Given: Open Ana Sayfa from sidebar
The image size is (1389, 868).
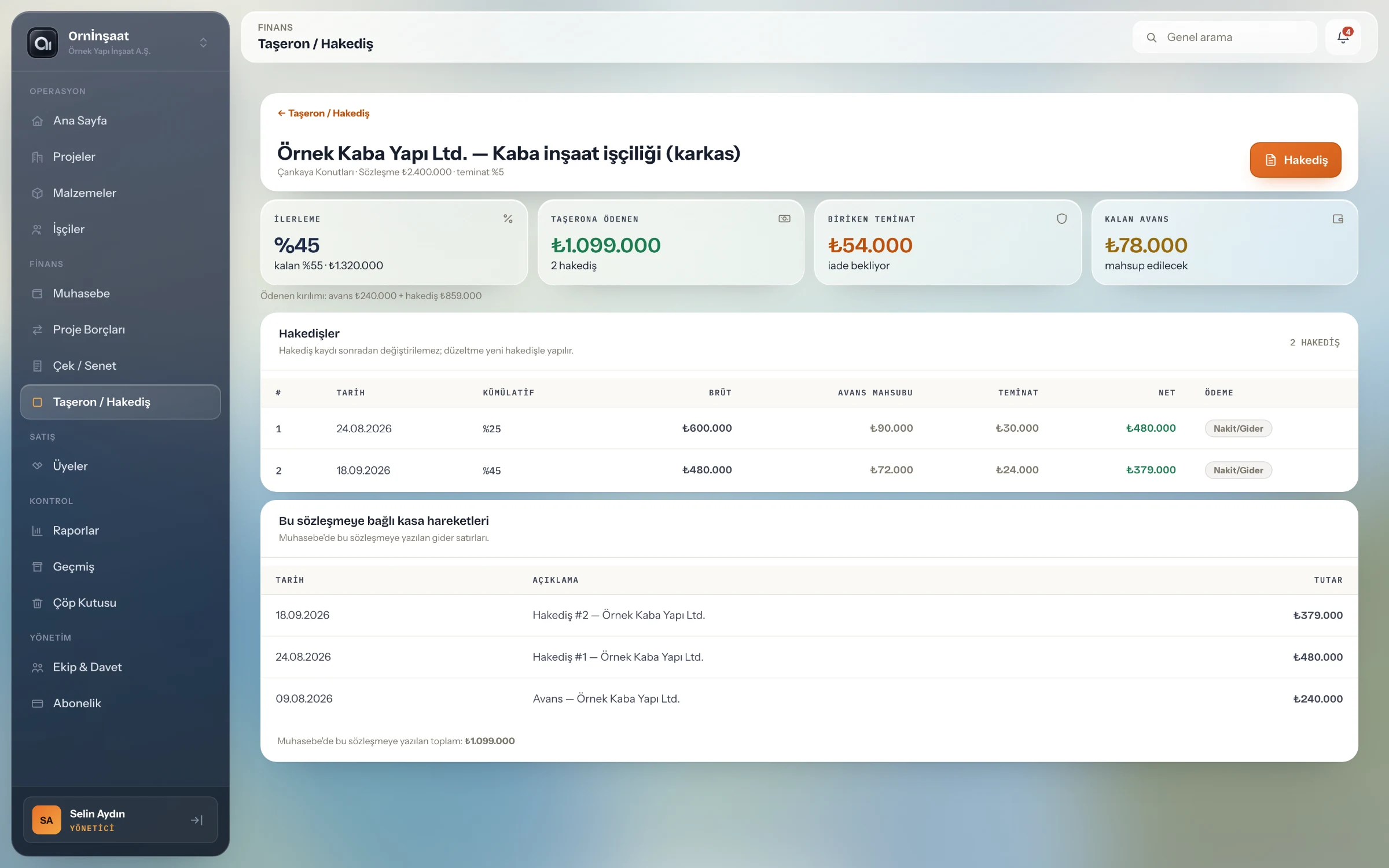Looking at the screenshot, I should (x=120, y=121).
